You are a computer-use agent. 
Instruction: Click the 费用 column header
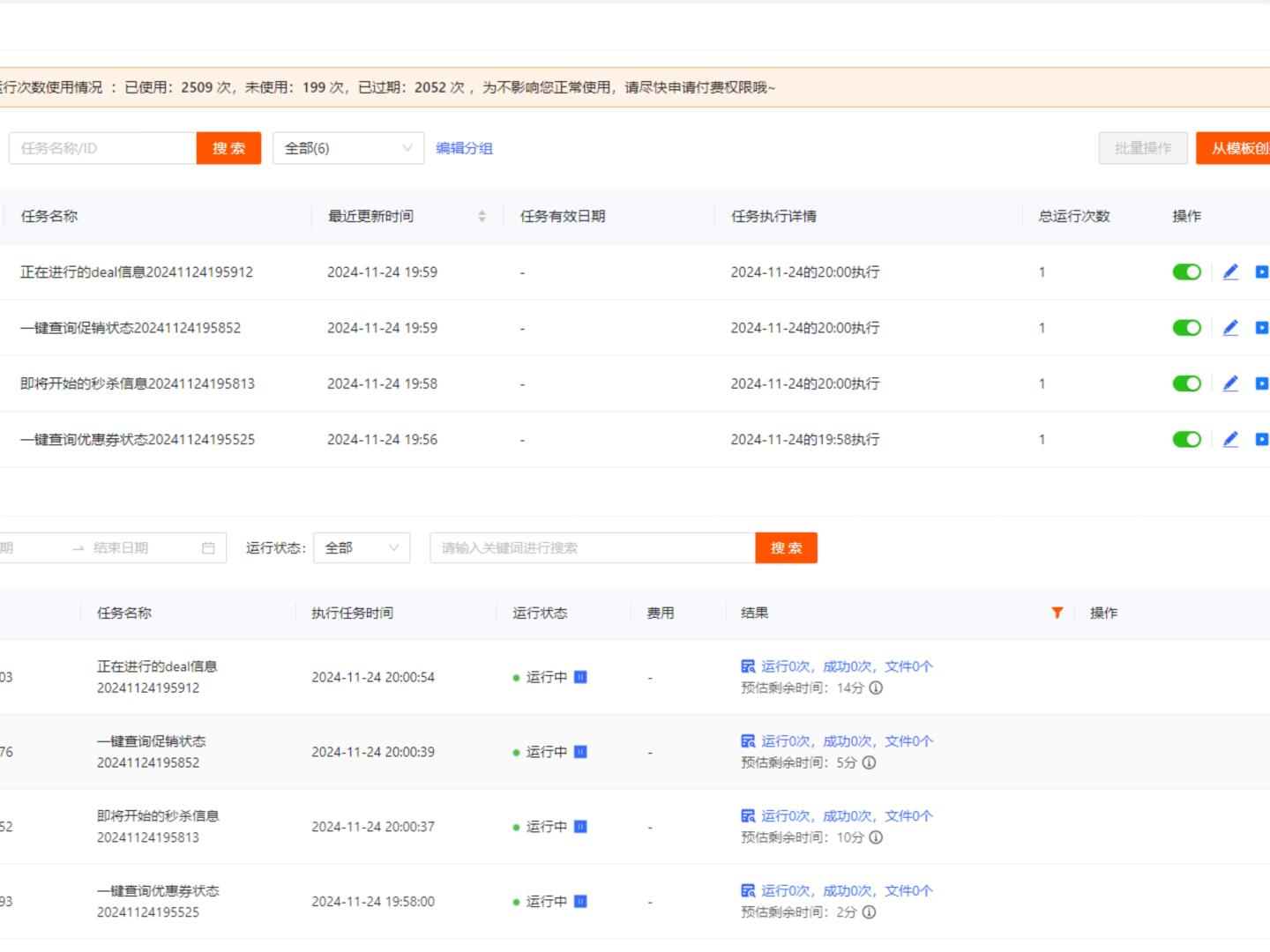coord(661,613)
